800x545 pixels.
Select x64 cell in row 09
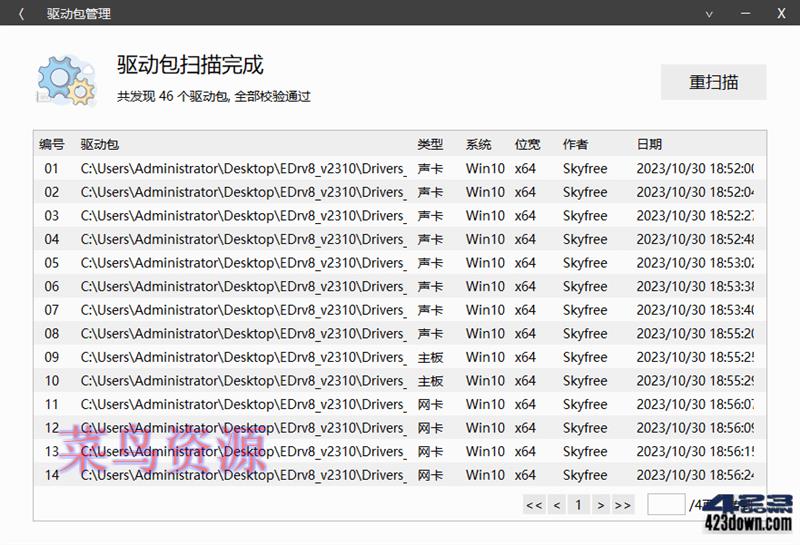click(x=525, y=357)
